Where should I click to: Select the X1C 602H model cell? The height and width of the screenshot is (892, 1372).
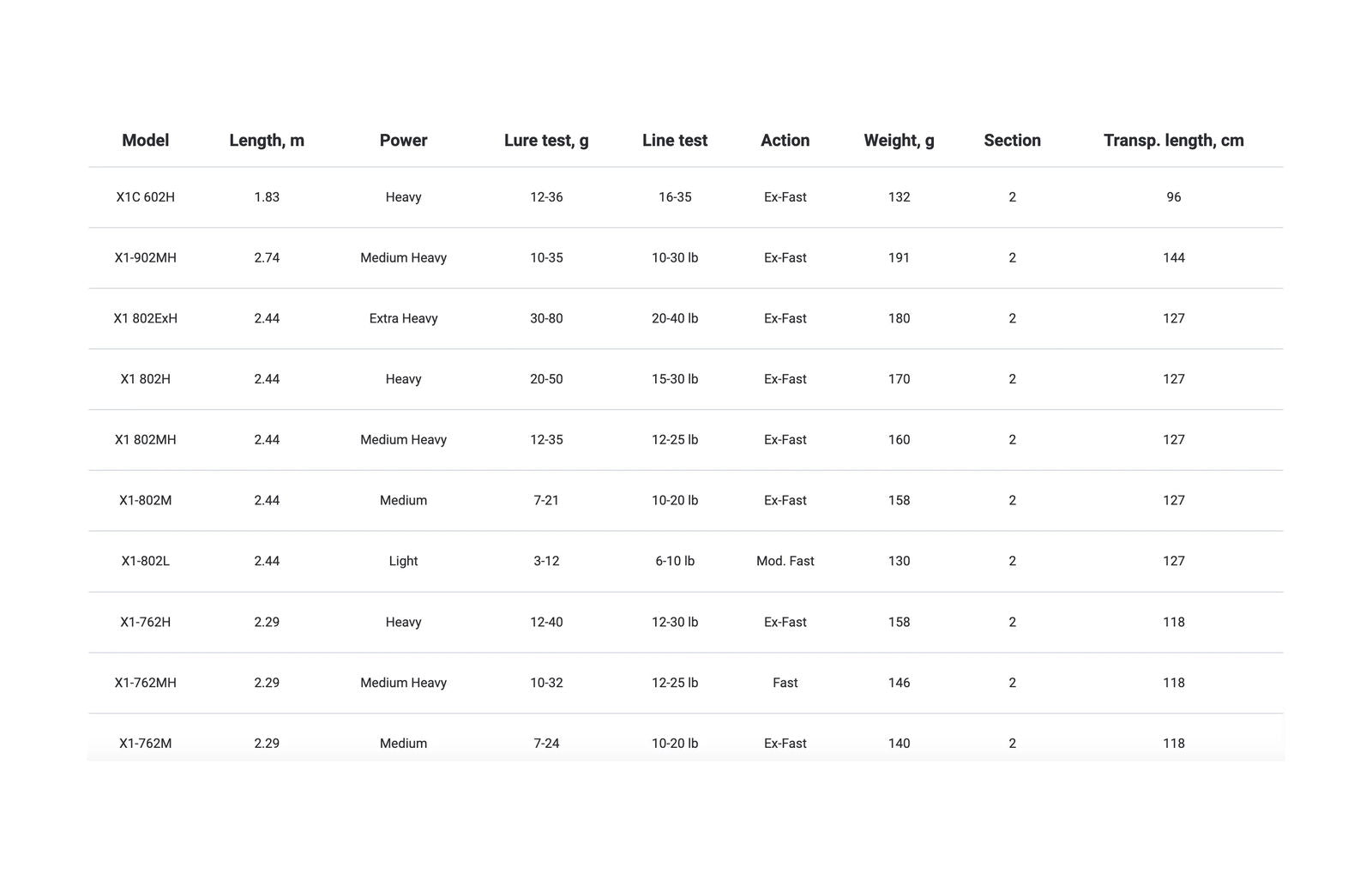coord(145,197)
